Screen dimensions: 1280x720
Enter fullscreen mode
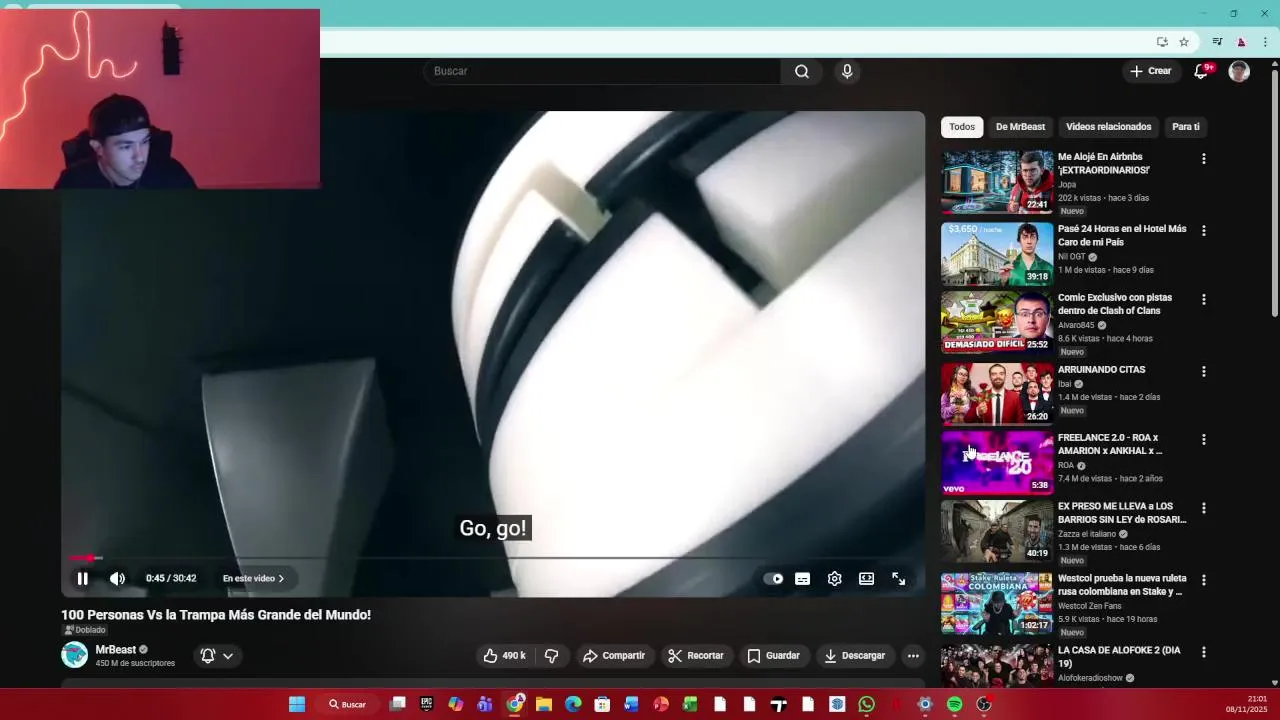898,578
